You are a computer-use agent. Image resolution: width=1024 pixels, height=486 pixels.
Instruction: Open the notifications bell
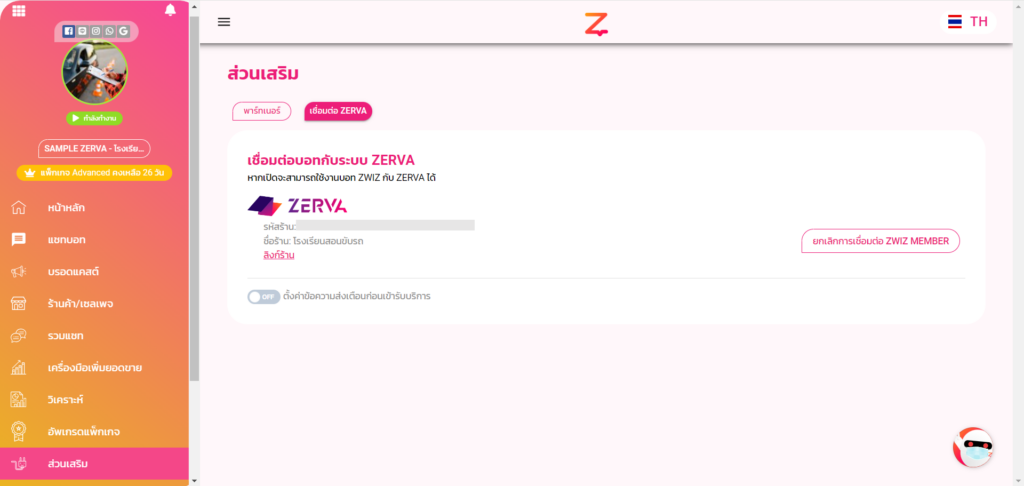pyautogui.click(x=170, y=10)
